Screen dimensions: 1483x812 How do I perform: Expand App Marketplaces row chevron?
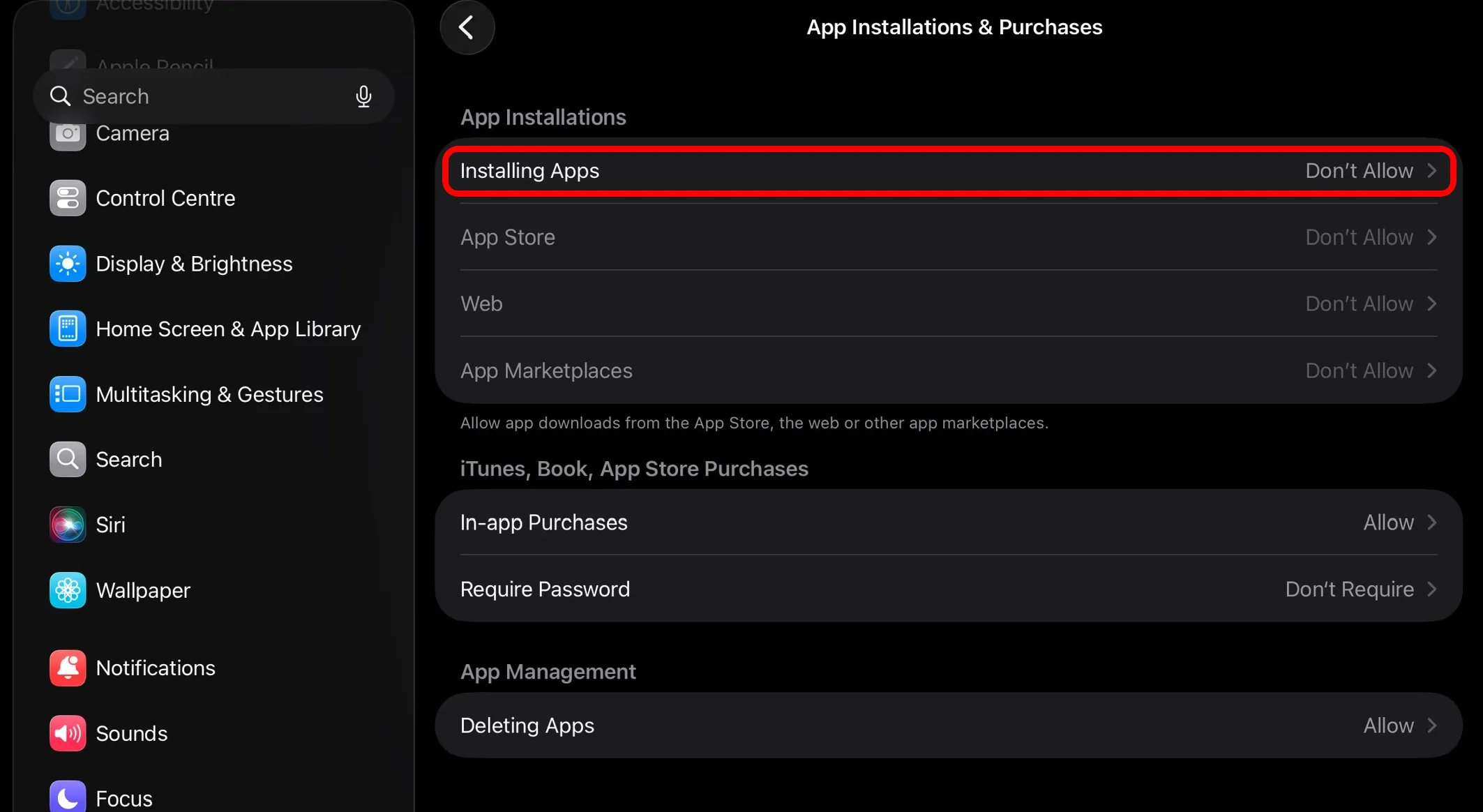(1432, 370)
